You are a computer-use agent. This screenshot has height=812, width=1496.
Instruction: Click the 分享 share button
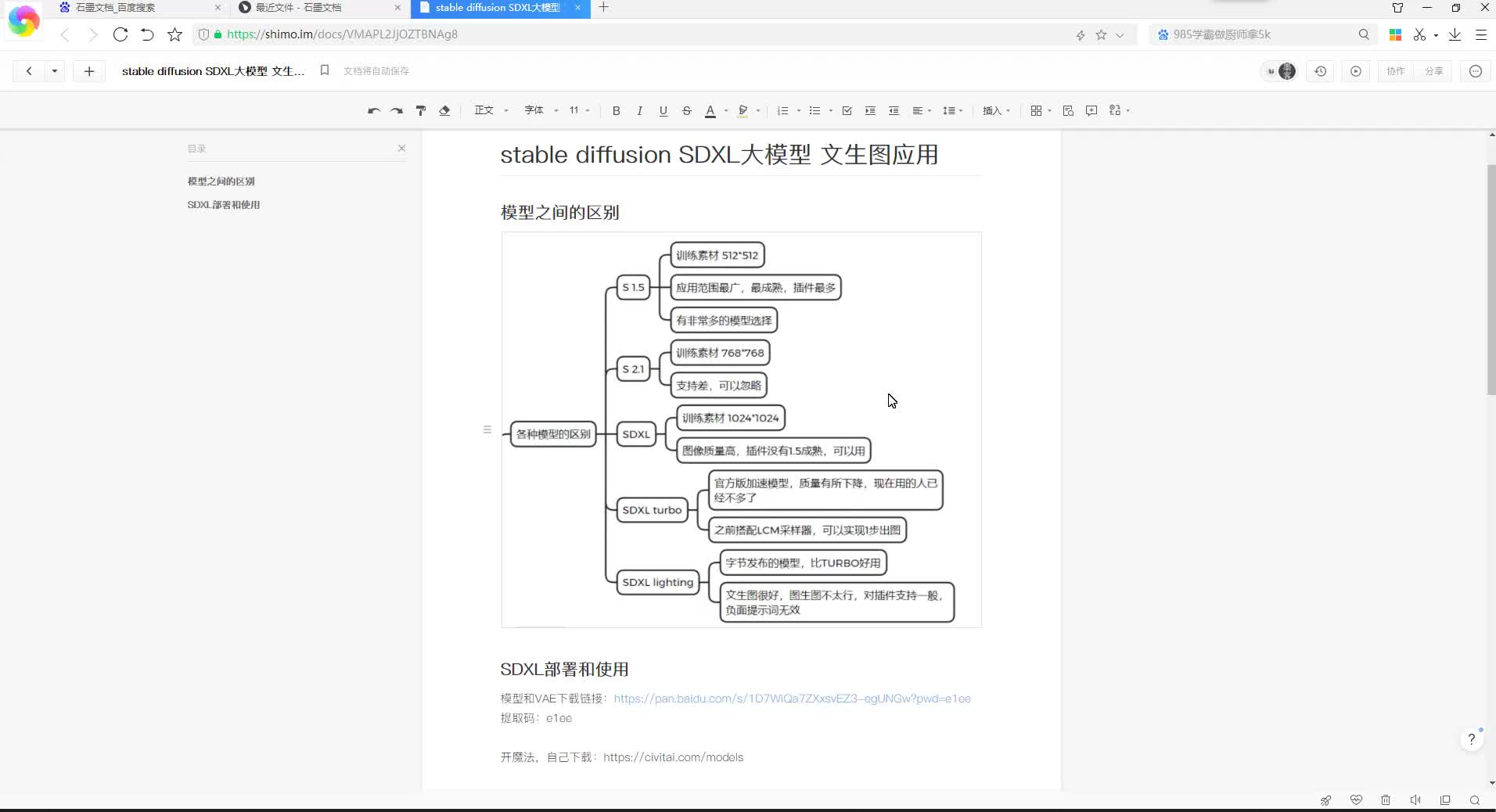click(x=1433, y=71)
